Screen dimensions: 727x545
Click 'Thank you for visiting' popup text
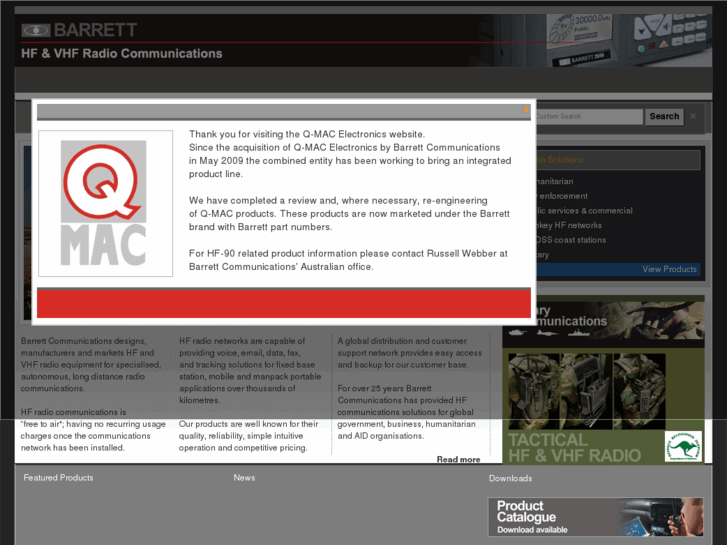(306, 134)
